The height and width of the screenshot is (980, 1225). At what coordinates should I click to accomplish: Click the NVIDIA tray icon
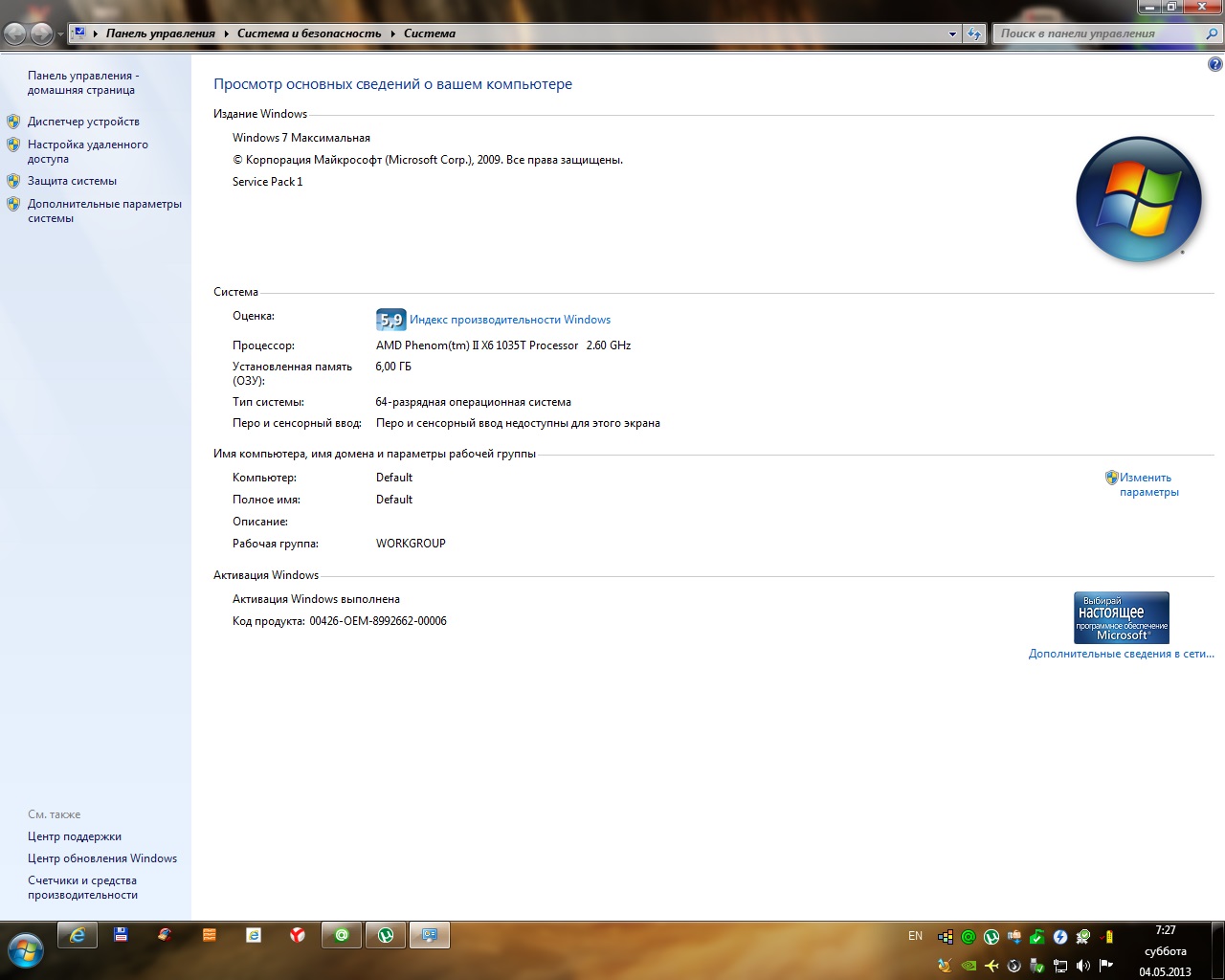(969, 966)
